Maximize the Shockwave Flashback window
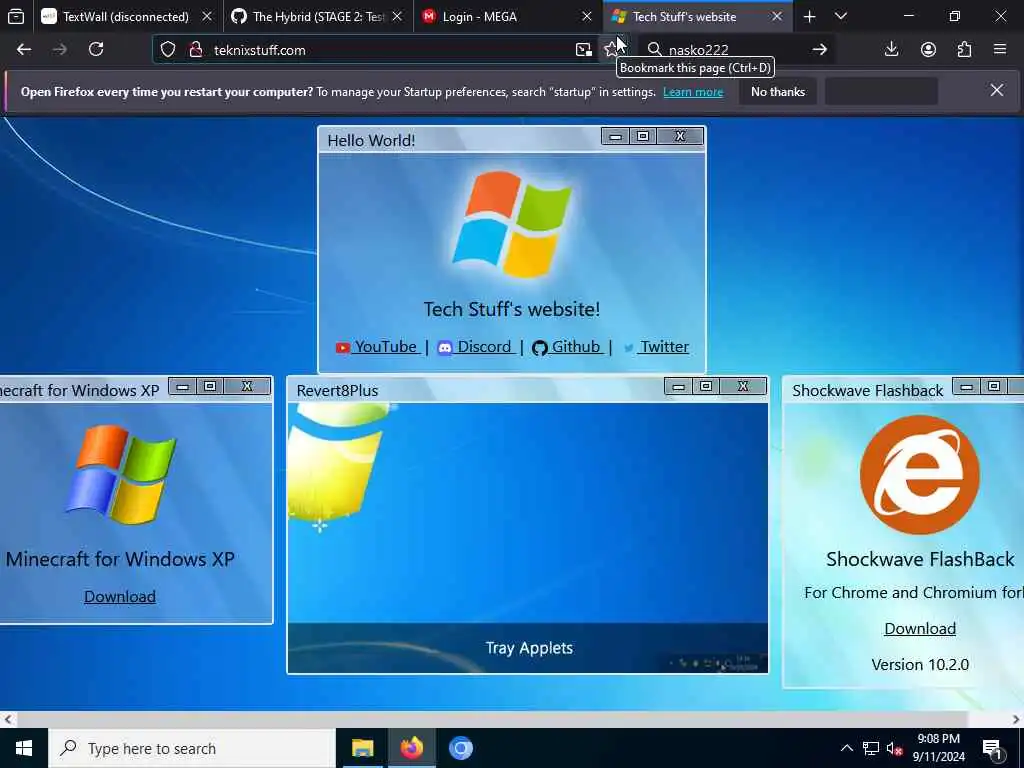The image size is (1024, 768). 994,387
